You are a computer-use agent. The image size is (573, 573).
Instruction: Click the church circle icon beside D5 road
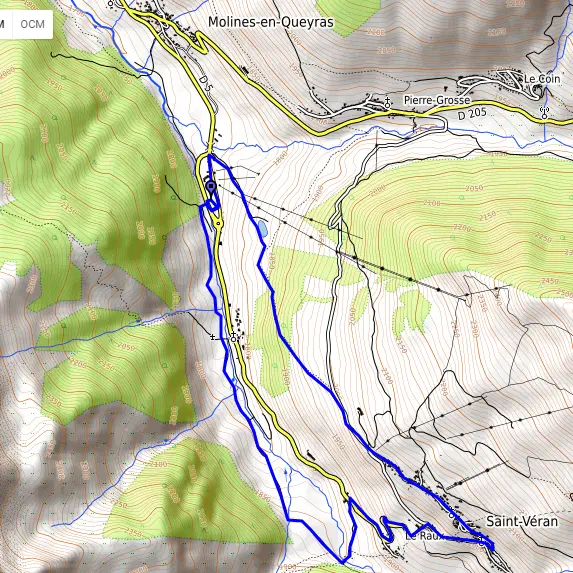(234, 337)
